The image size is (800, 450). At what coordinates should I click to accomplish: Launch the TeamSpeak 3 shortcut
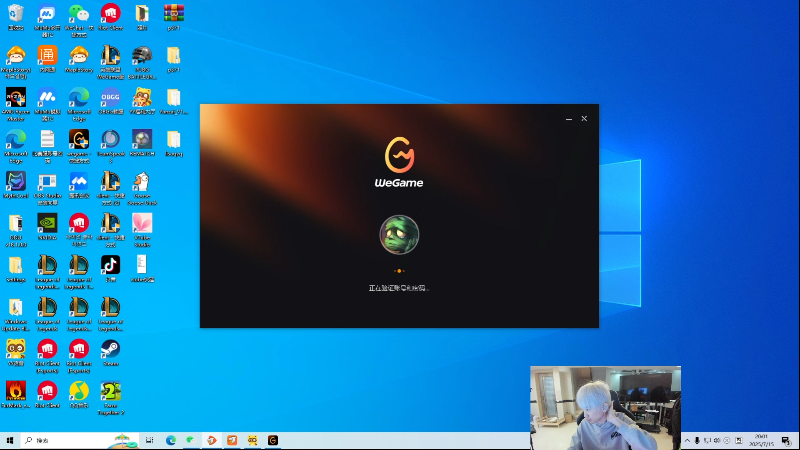tap(110, 139)
